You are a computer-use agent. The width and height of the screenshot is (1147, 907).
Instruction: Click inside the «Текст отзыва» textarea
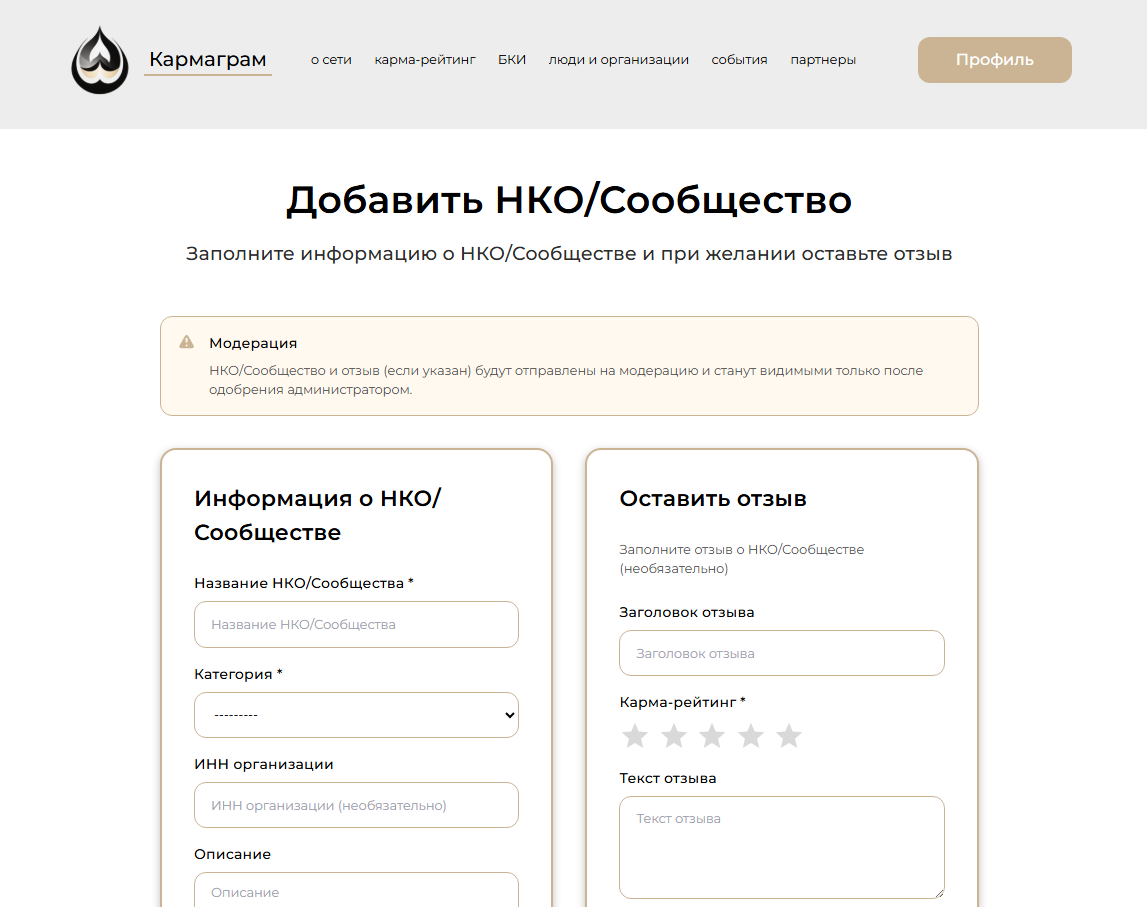click(781, 847)
